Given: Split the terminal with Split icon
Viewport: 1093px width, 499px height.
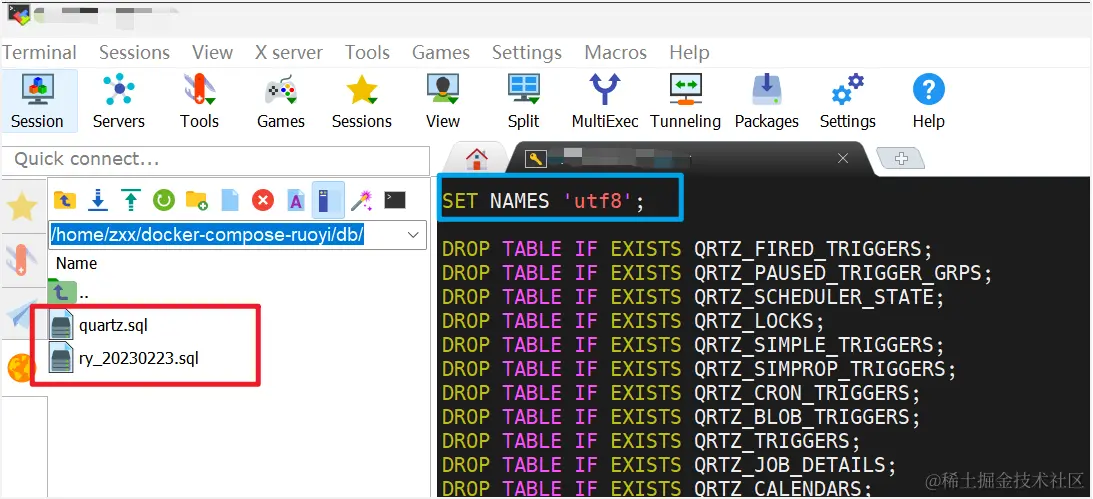Looking at the screenshot, I should (523, 101).
